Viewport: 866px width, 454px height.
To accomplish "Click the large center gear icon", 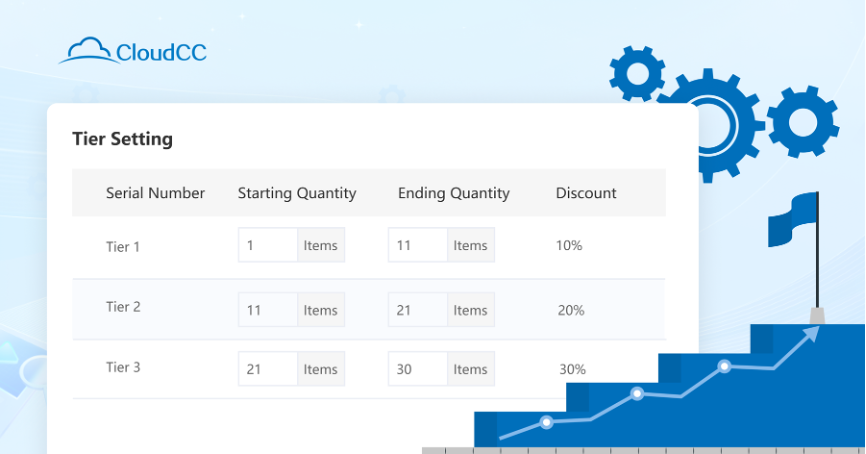I will [x=710, y=126].
